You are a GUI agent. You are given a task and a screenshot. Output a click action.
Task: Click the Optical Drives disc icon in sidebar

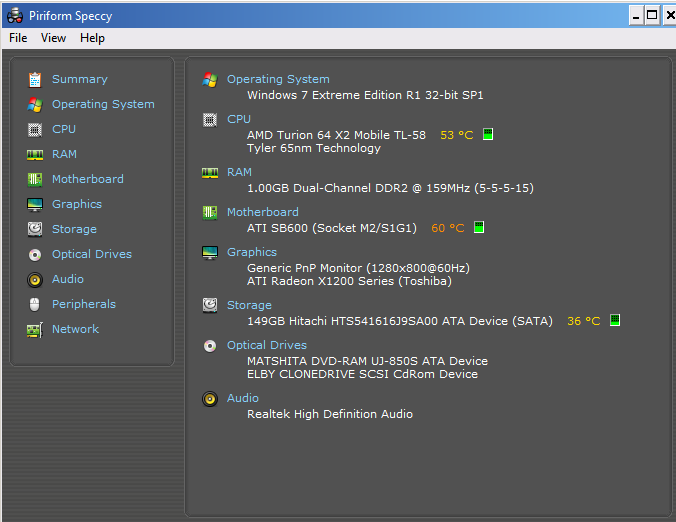[35, 255]
